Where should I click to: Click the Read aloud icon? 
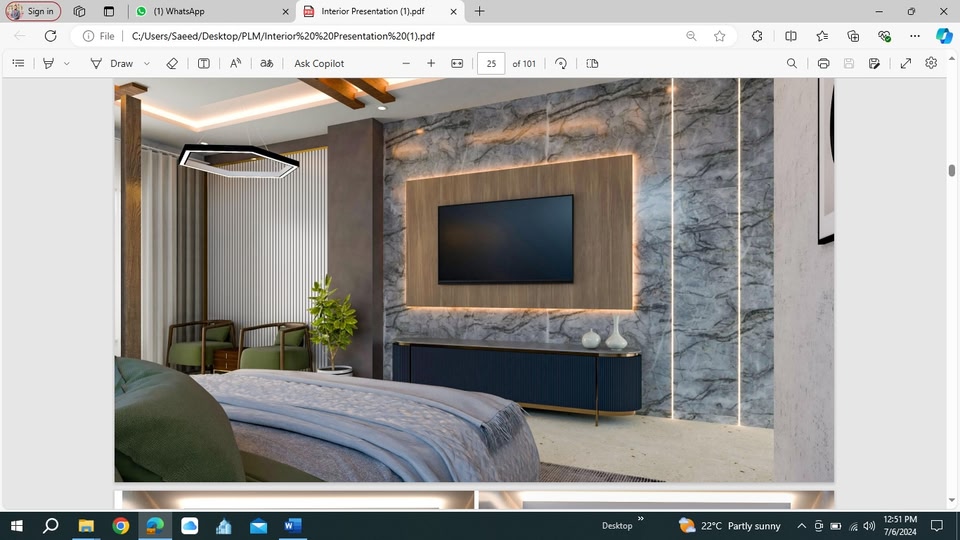235,63
